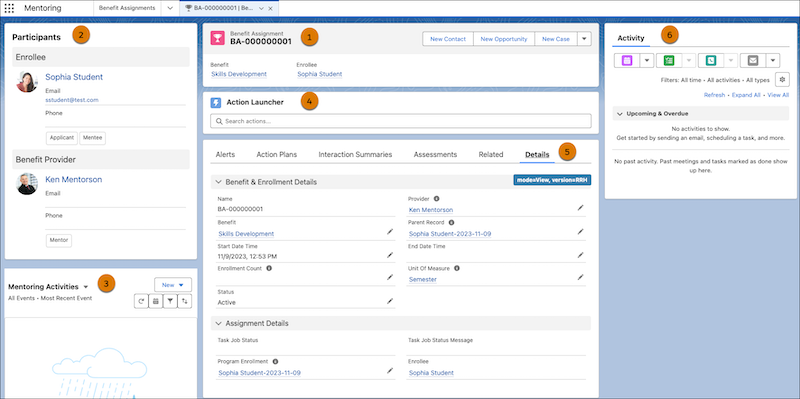
Task: Show info for Parent Record field
Action: coord(452,222)
